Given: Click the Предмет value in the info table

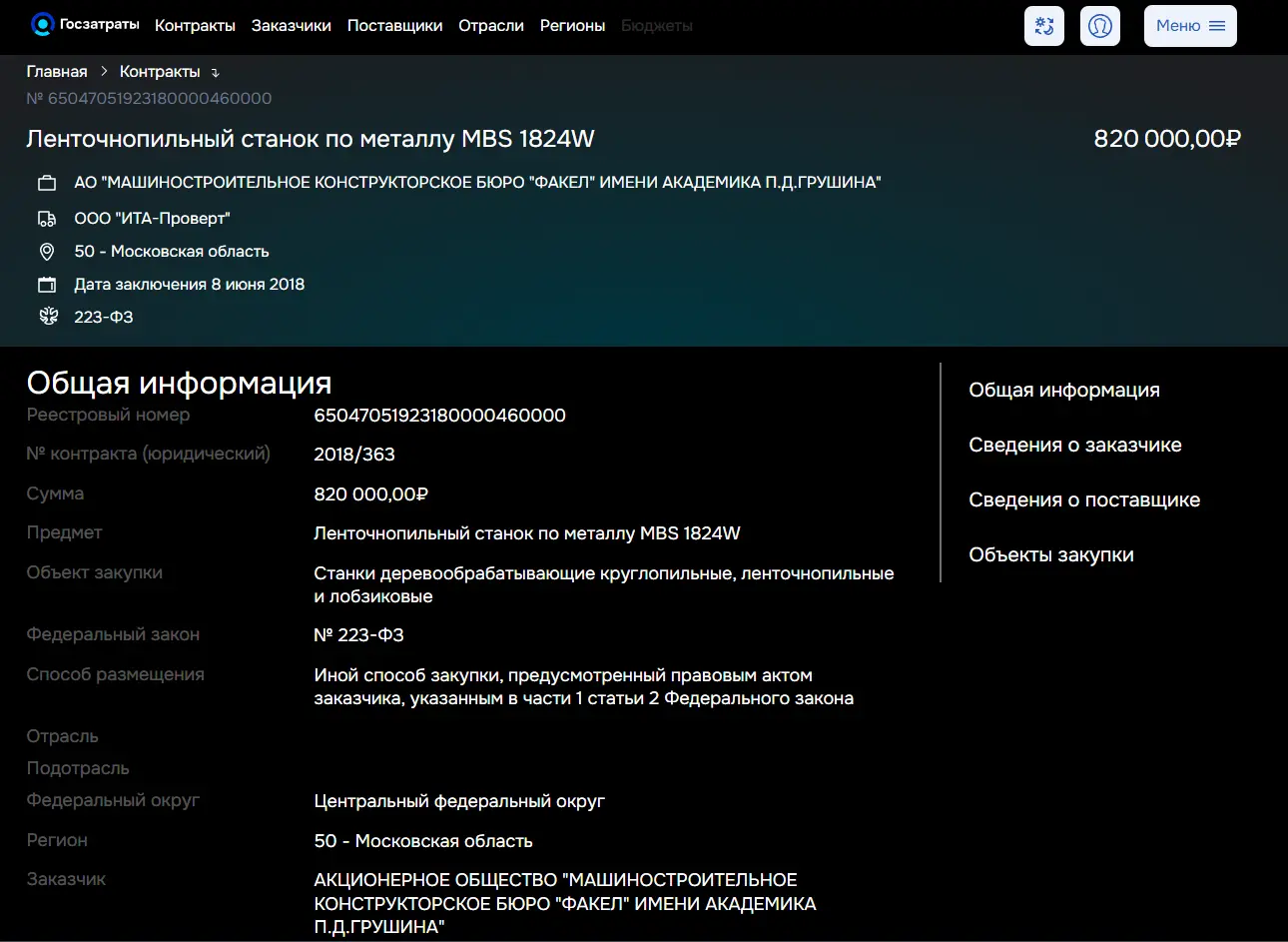Looking at the screenshot, I should pyautogui.click(x=527, y=533).
